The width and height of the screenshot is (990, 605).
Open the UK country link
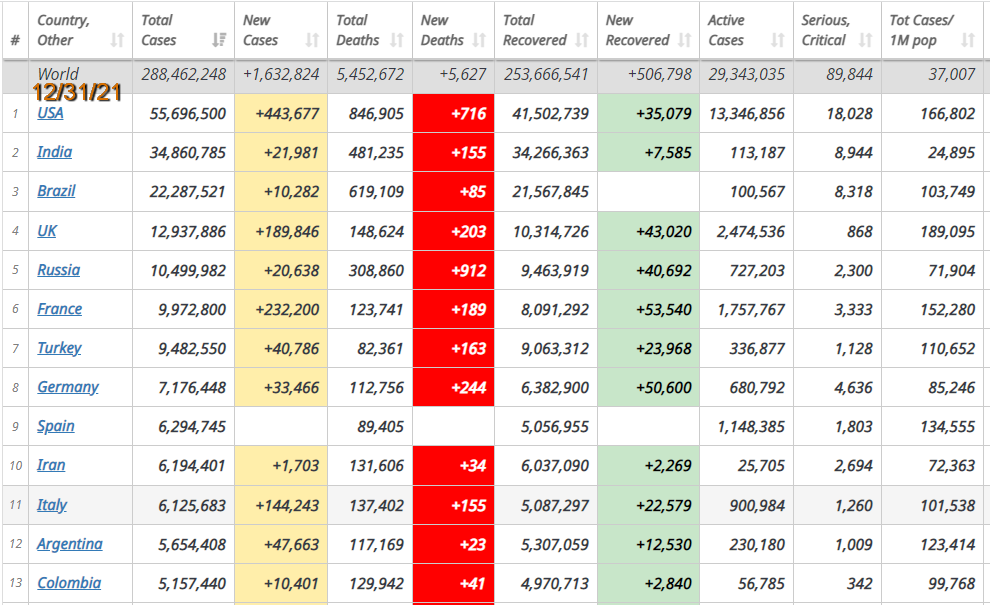tap(47, 231)
